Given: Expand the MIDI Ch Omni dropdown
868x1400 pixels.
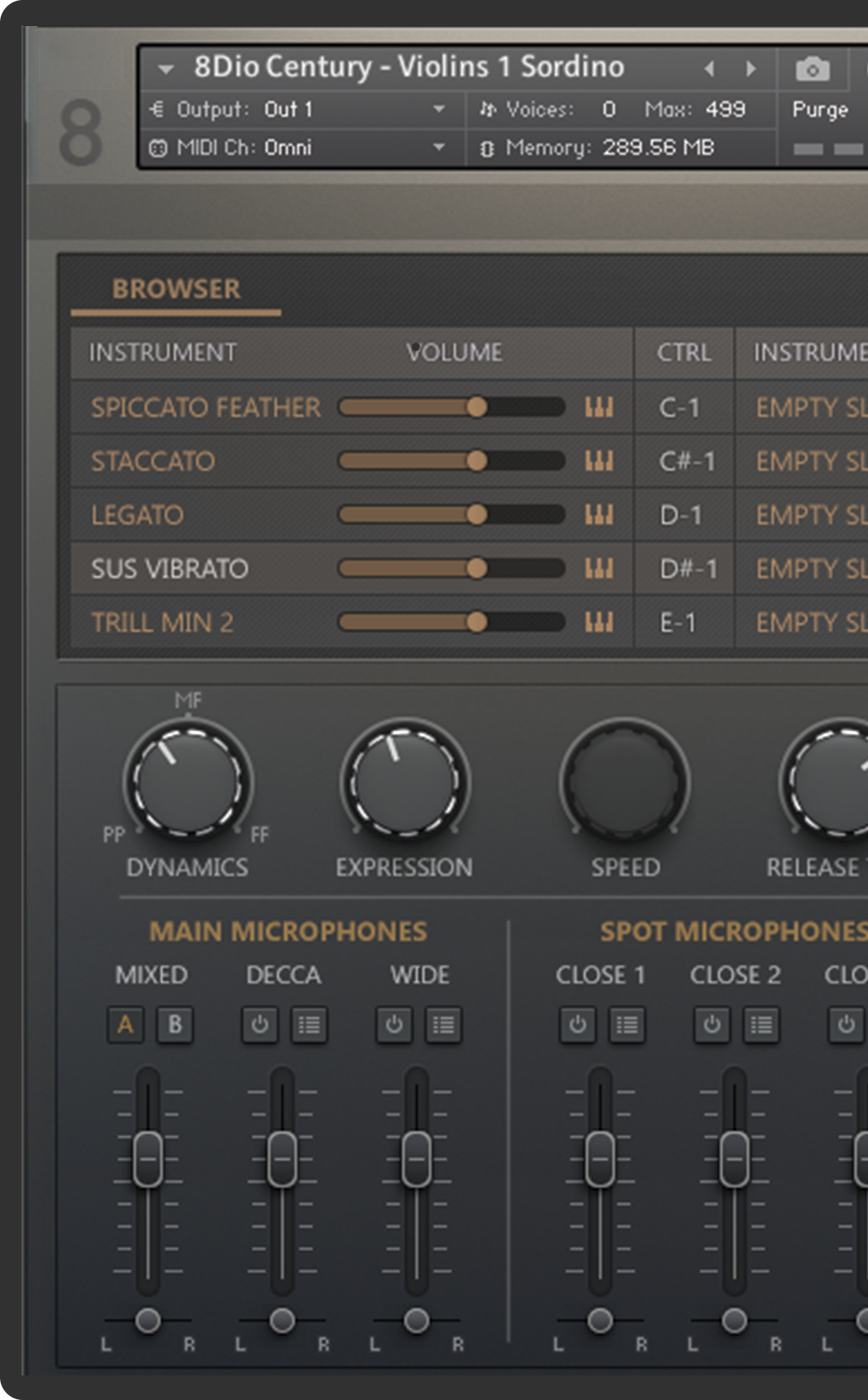Looking at the screenshot, I should 439,147.
